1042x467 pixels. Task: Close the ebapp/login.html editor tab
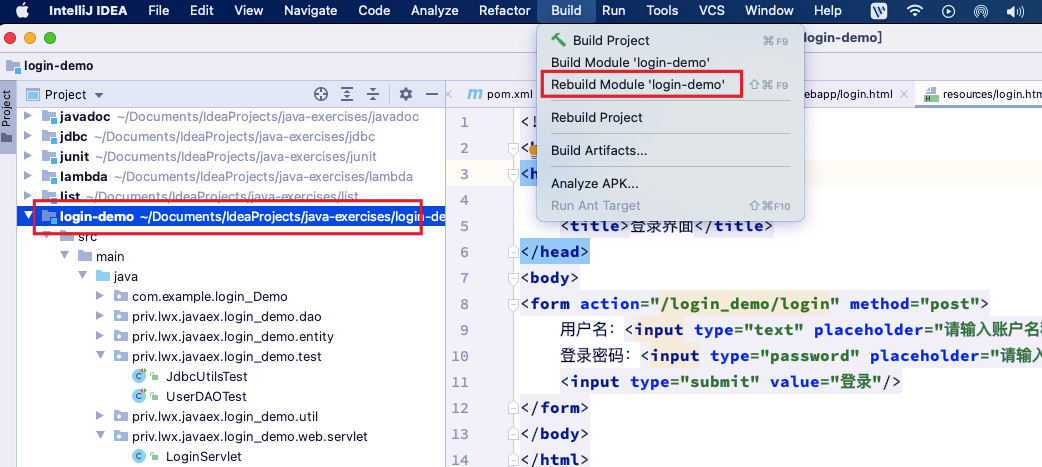click(903, 94)
